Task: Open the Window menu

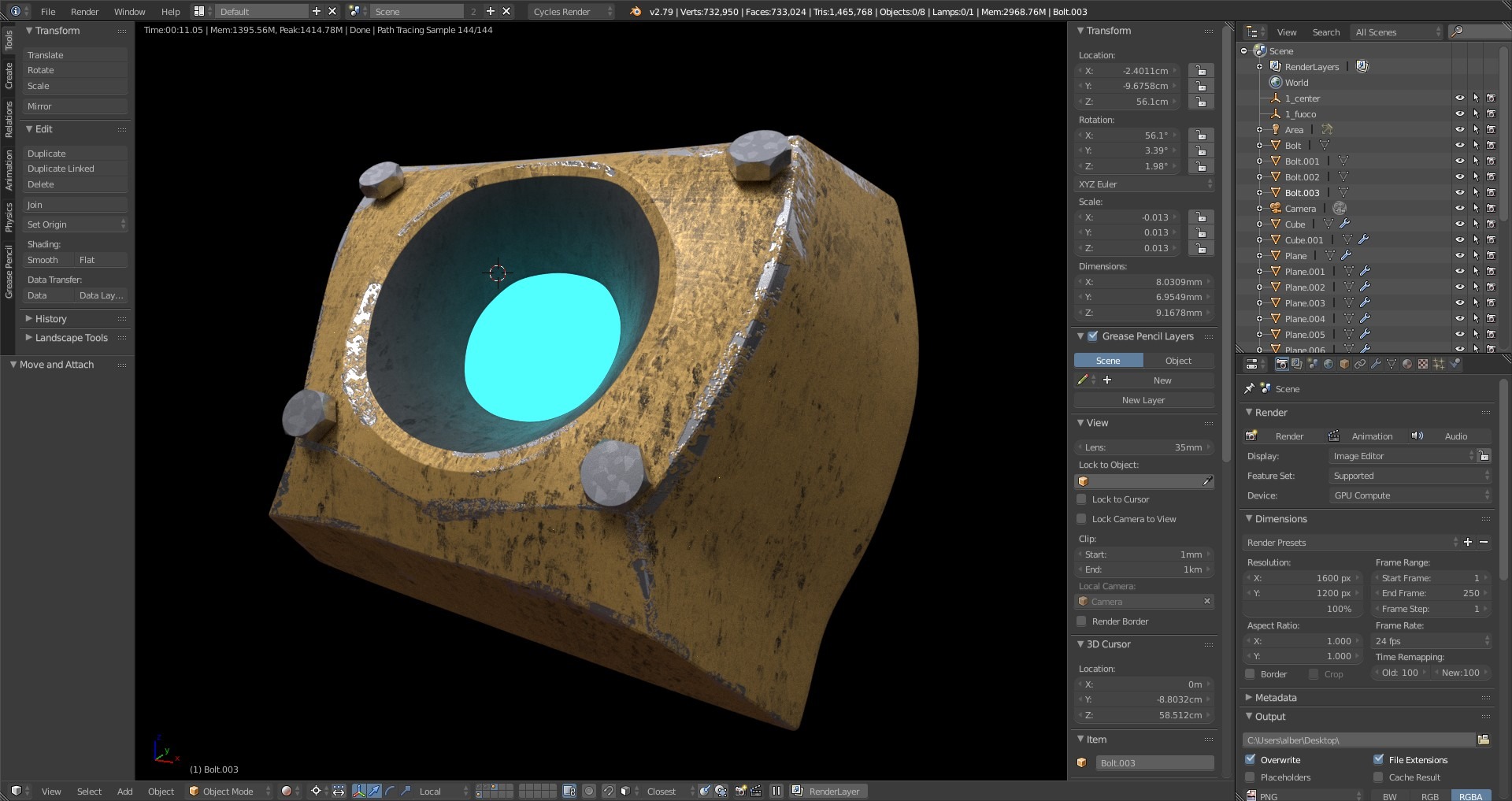Action: [129, 11]
